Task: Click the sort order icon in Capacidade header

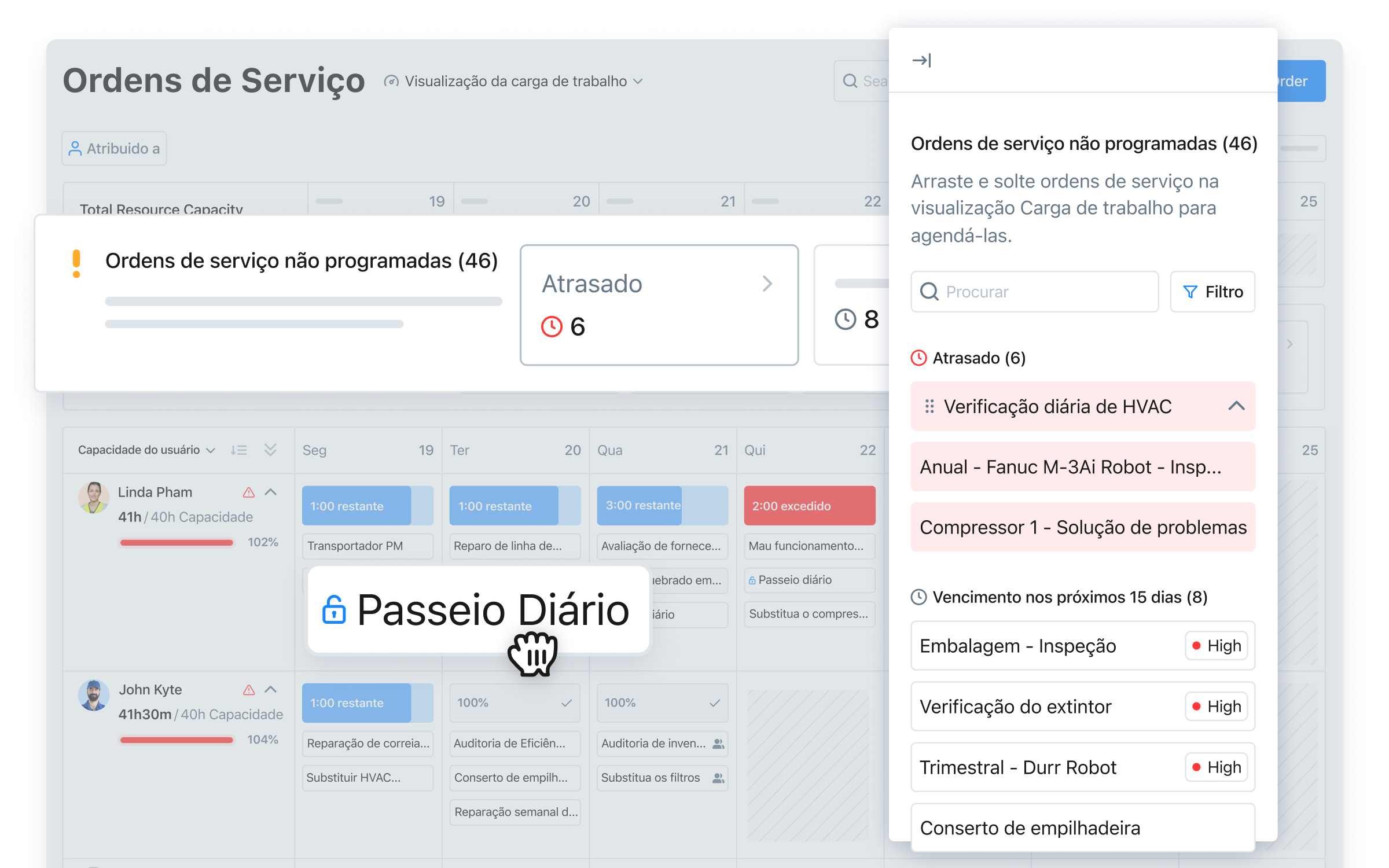Action: click(x=238, y=450)
